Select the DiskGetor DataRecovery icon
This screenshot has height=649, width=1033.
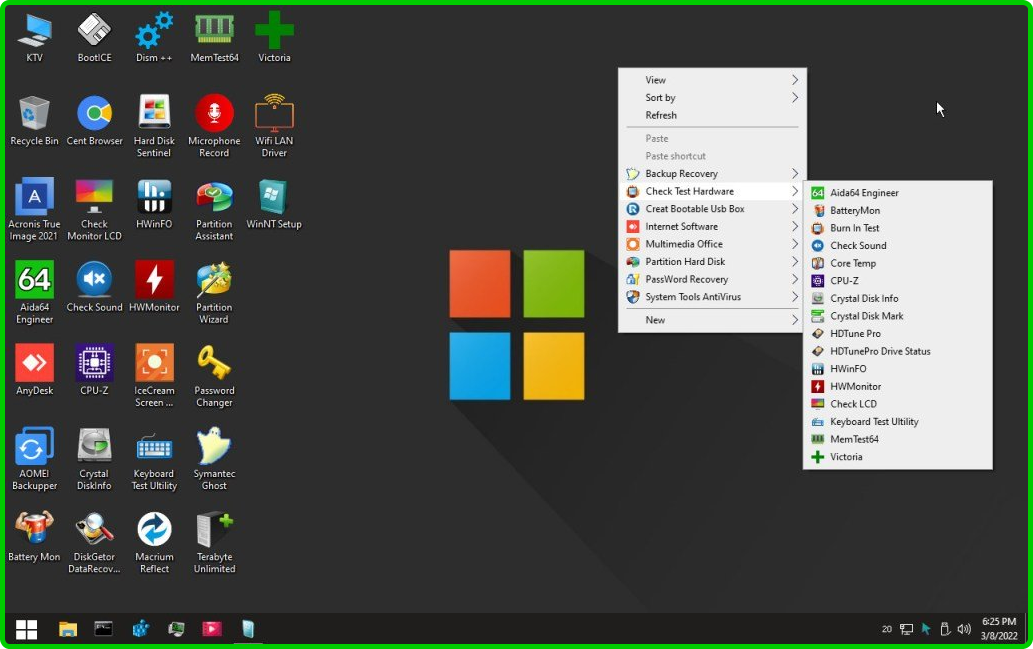[94, 542]
